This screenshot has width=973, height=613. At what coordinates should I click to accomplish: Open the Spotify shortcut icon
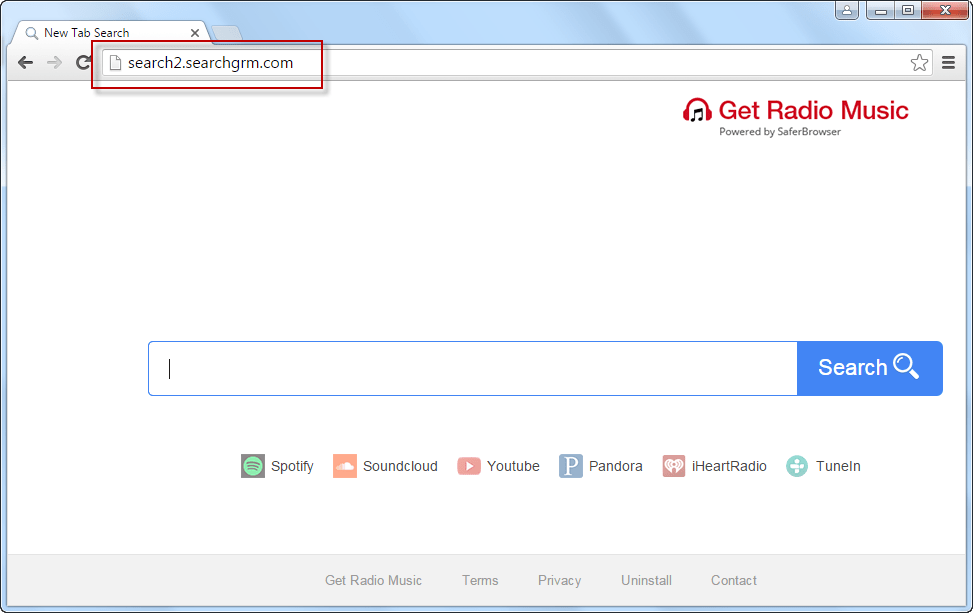tap(253, 466)
